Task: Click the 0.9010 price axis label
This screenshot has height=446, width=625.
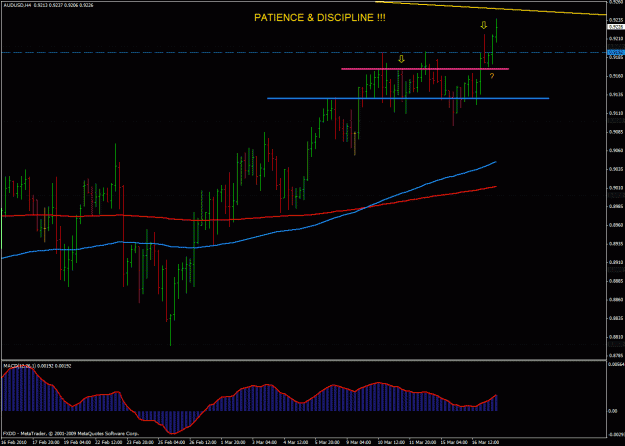Action: [x=616, y=188]
